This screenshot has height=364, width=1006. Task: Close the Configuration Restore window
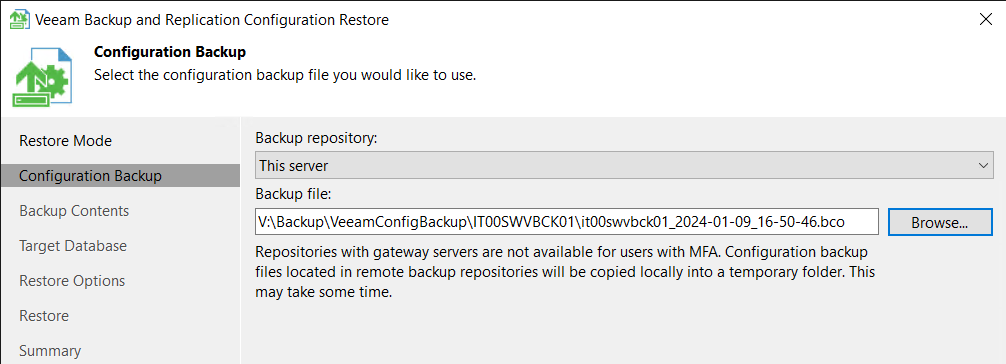pos(985,19)
